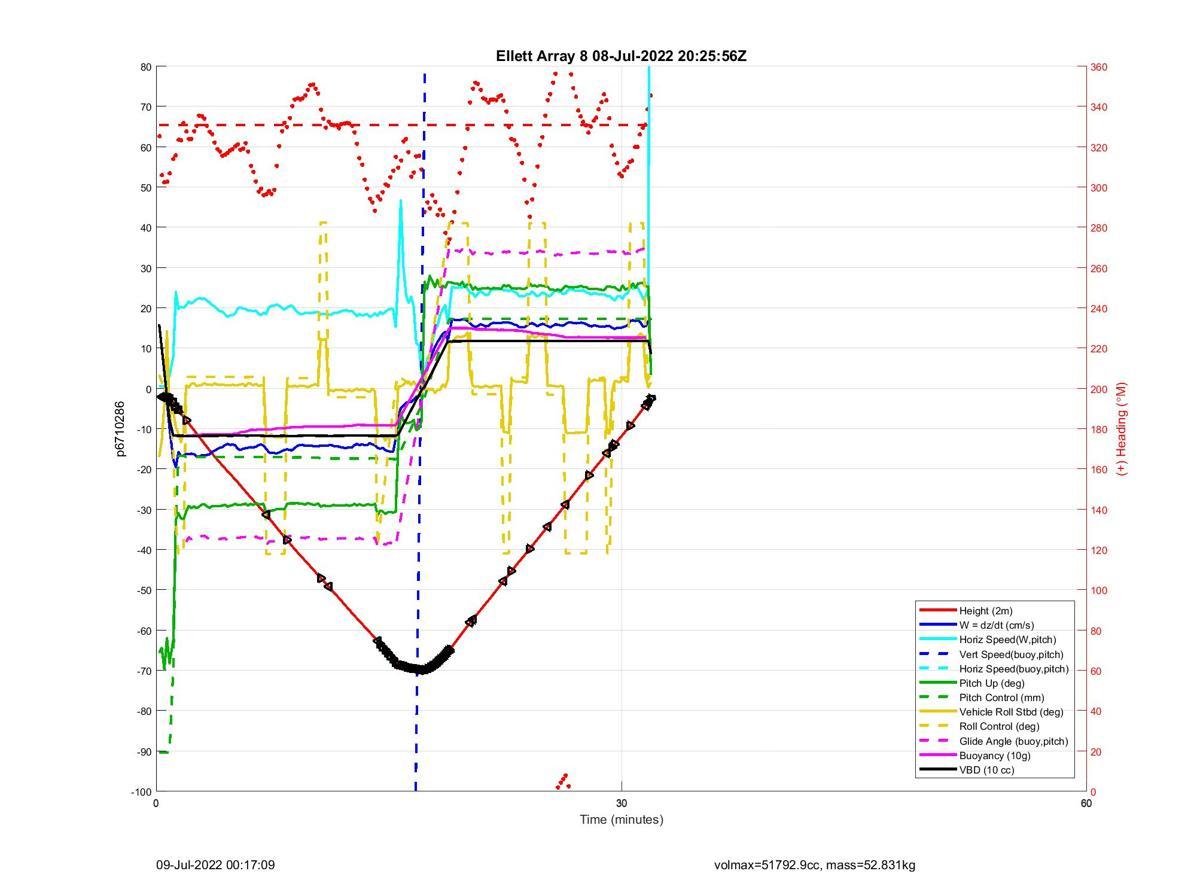Image resolution: width=1200 pixels, height=889 pixels.
Task: Select legend entry "Vert Speed(buoy,pitch)"
Action: [1011, 654]
